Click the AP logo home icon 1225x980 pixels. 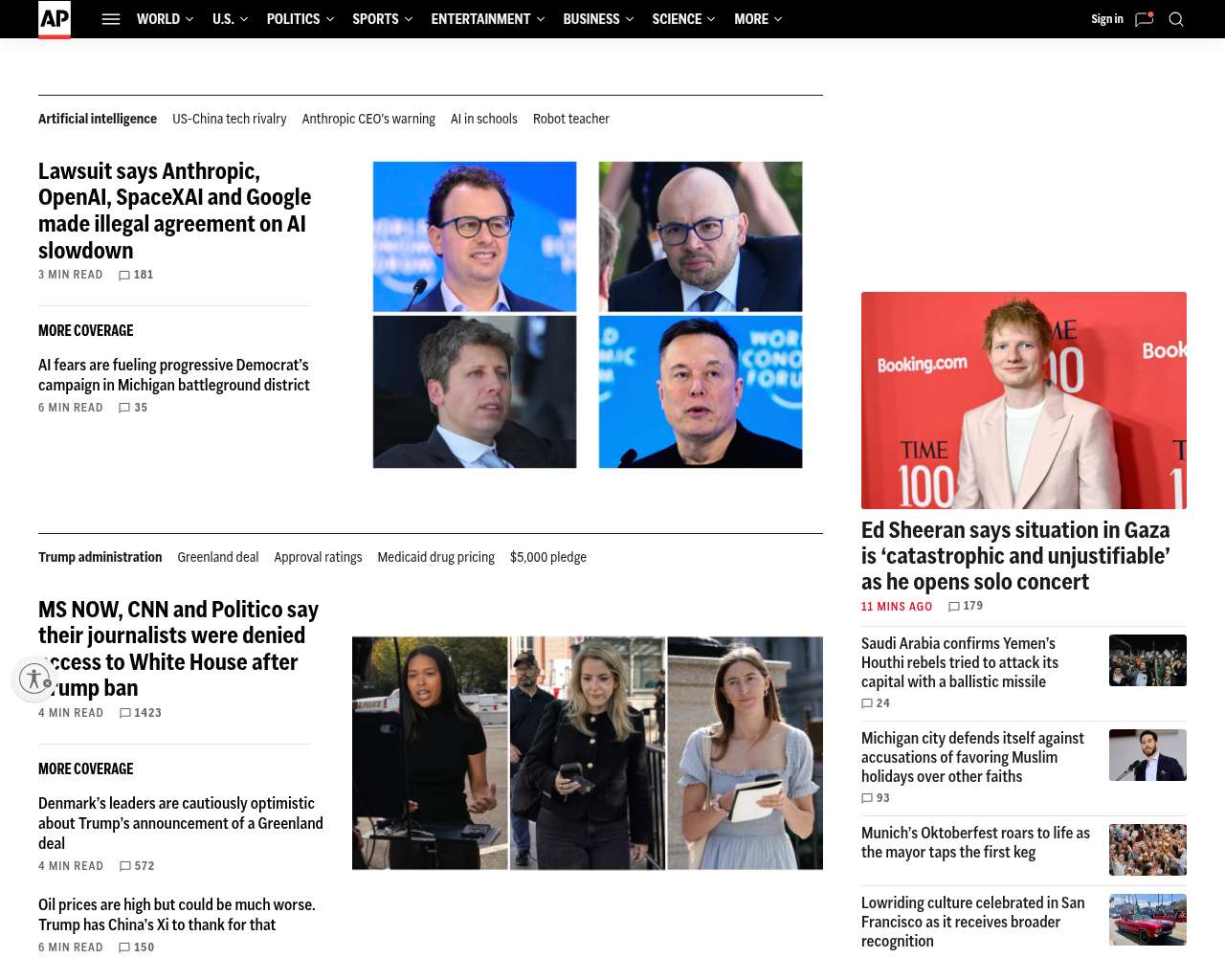[x=55, y=20]
